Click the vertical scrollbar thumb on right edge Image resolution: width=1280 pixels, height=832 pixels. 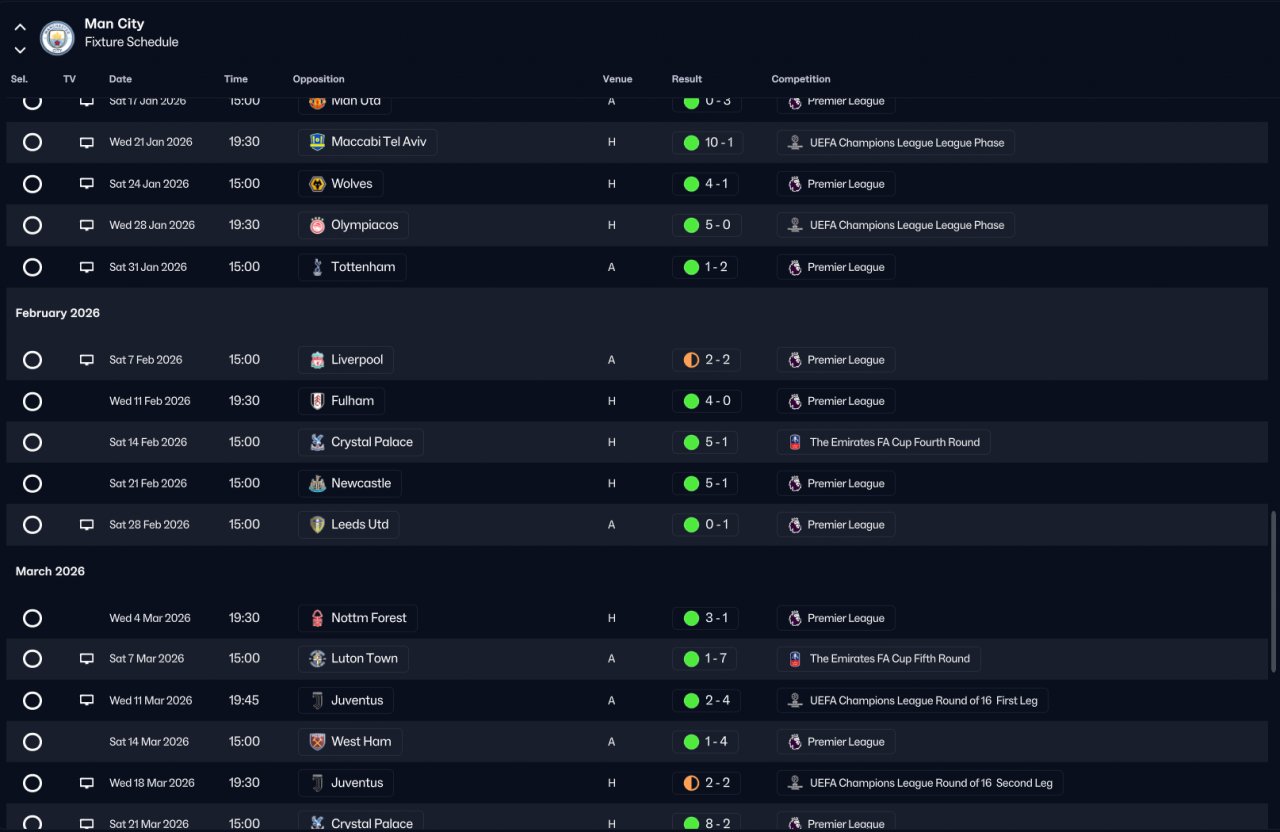coord(1273,592)
